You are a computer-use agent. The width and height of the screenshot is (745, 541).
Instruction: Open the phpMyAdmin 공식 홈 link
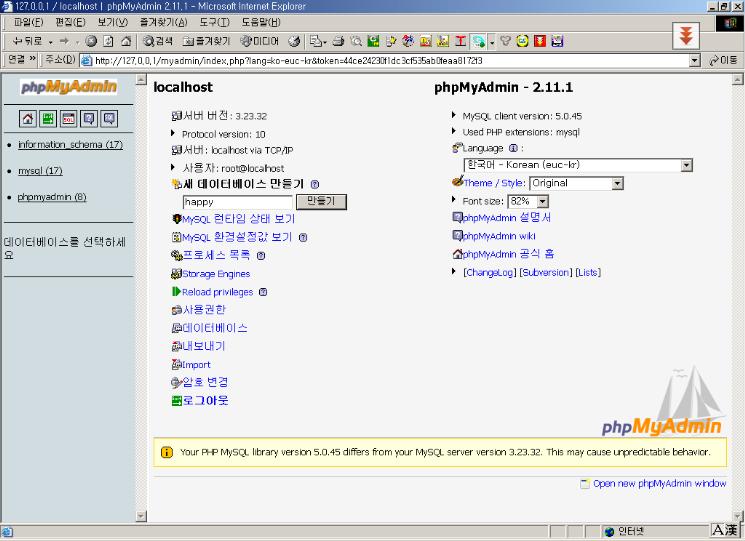click(x=508, y=254)
